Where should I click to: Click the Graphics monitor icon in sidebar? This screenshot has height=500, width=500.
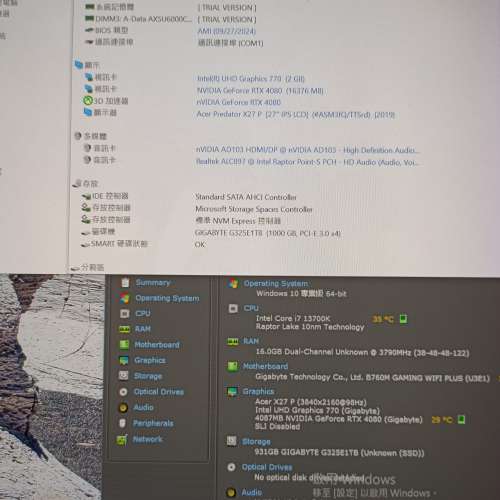[x=124, y=360]
